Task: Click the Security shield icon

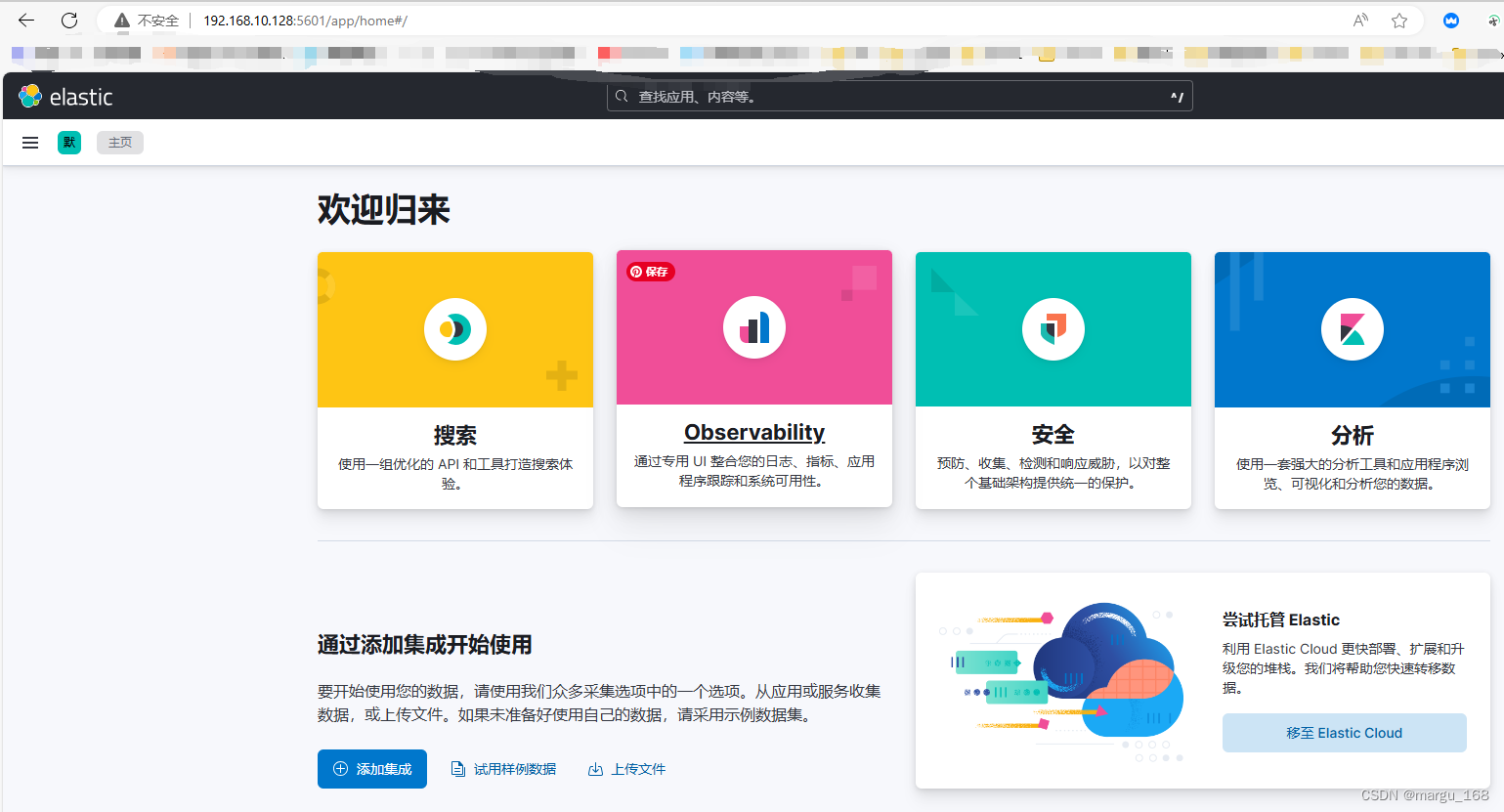Action: point(1053,329)
